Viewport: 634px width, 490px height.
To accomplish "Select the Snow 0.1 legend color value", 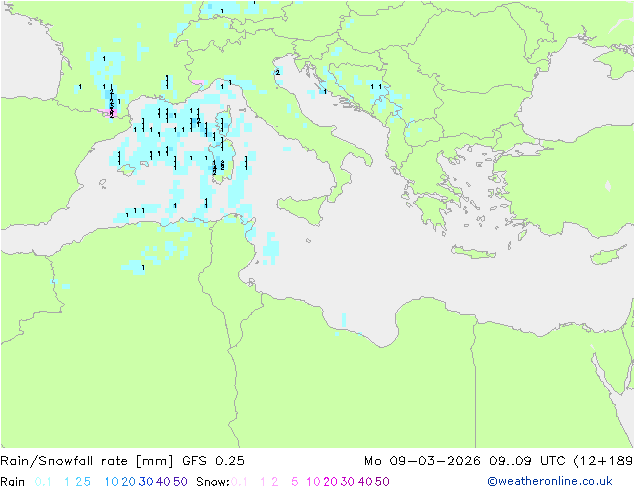I will coord(239,482).
